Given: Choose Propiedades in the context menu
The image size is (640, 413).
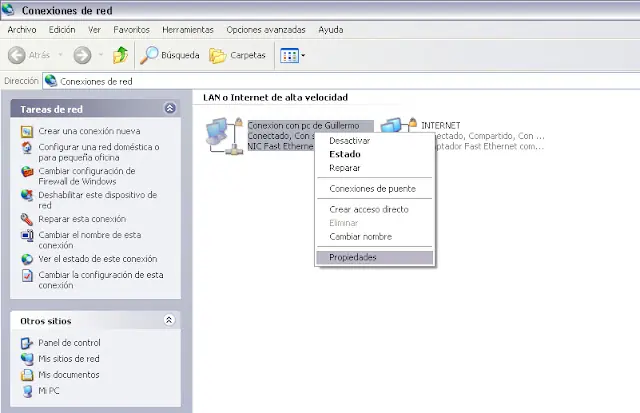Looking at the screenshot, I should pos(375,258).
